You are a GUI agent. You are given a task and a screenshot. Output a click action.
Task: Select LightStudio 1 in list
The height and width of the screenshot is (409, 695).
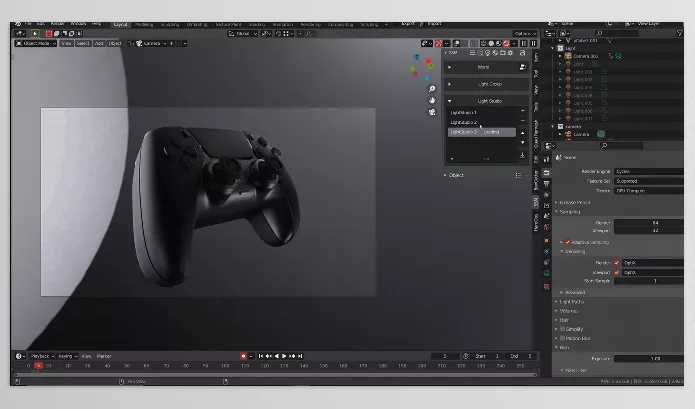(x=481, y=113)
